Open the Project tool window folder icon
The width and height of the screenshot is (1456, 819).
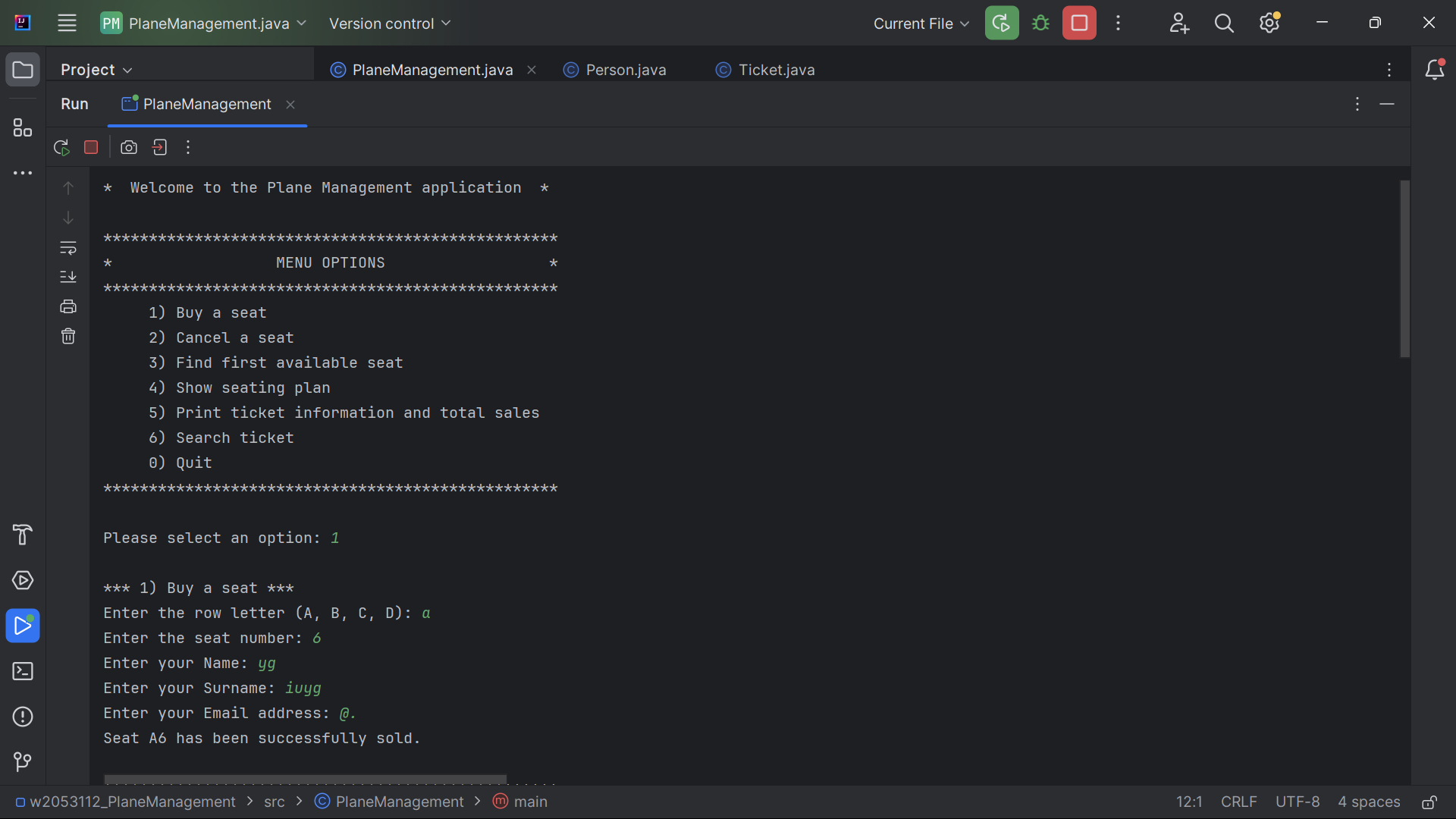(x=23, y=70)
